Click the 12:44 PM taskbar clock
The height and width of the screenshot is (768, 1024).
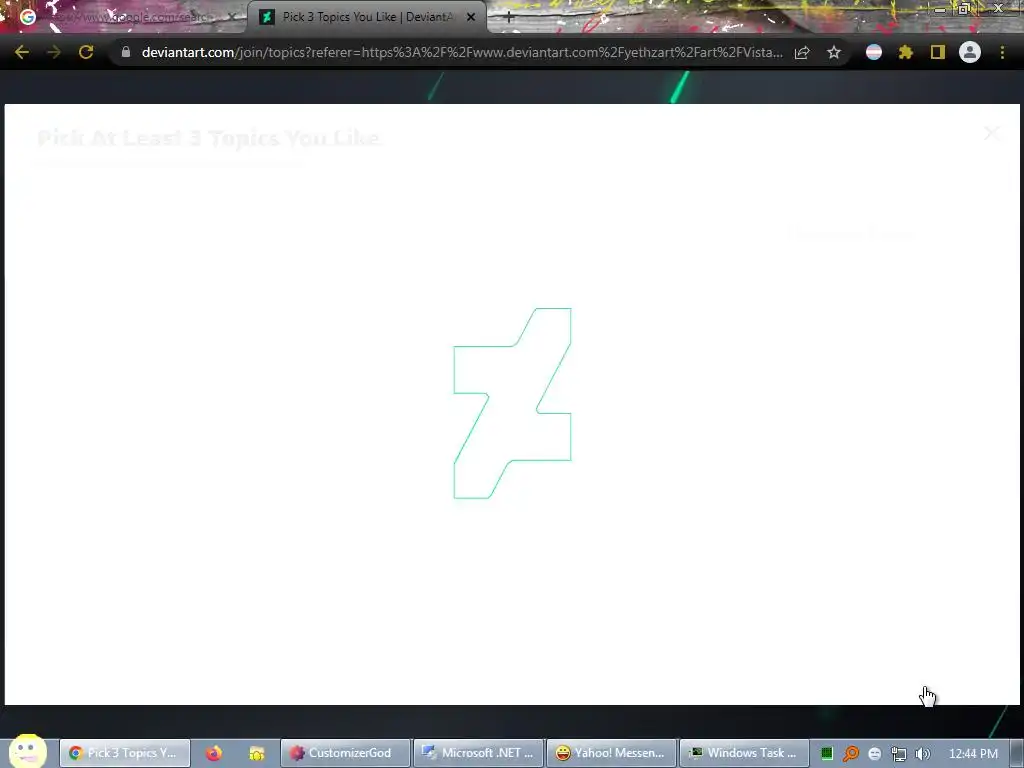pyautogui.click(x=973, y=754)
